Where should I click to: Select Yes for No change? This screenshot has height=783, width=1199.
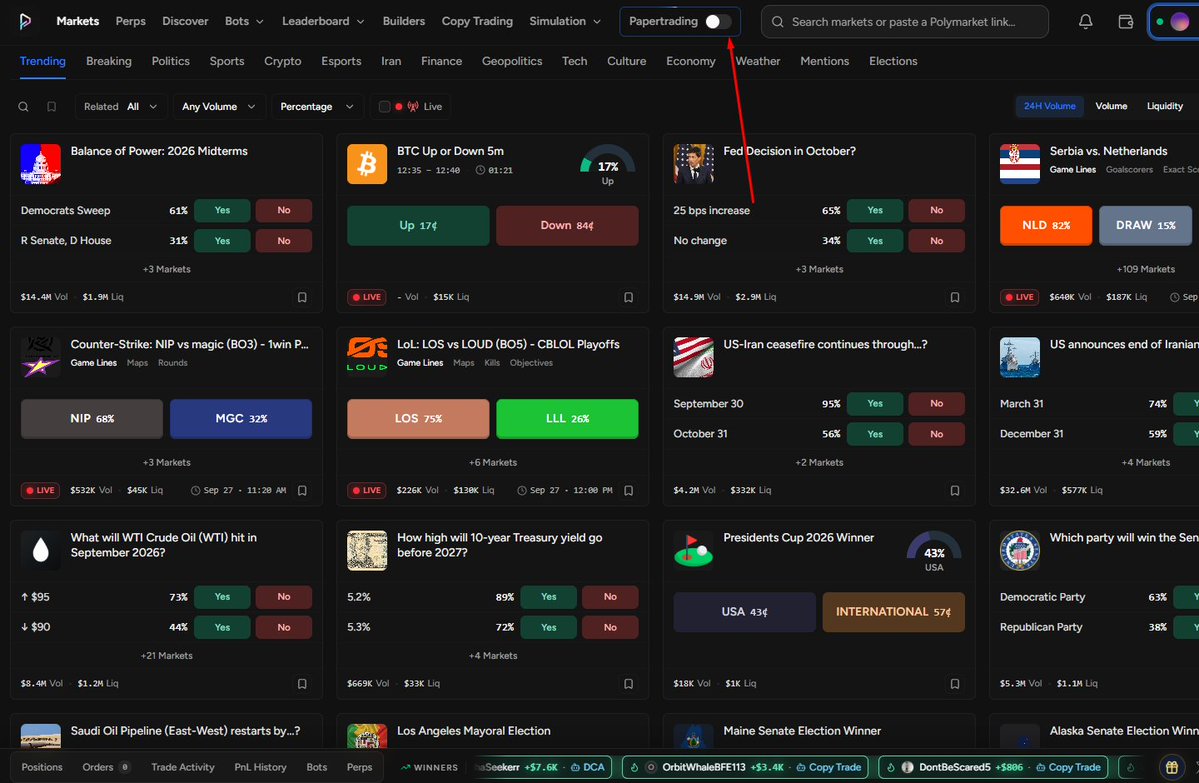pyautogui.click(x=876, y=241)
